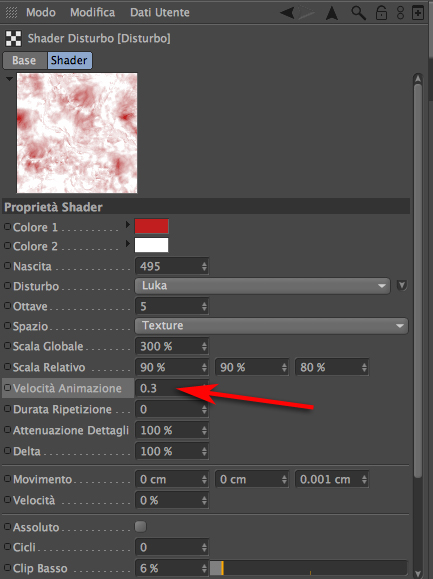Click the Ottave stepper arrows
Screen dimensions: 433x579
pos(205,306)
